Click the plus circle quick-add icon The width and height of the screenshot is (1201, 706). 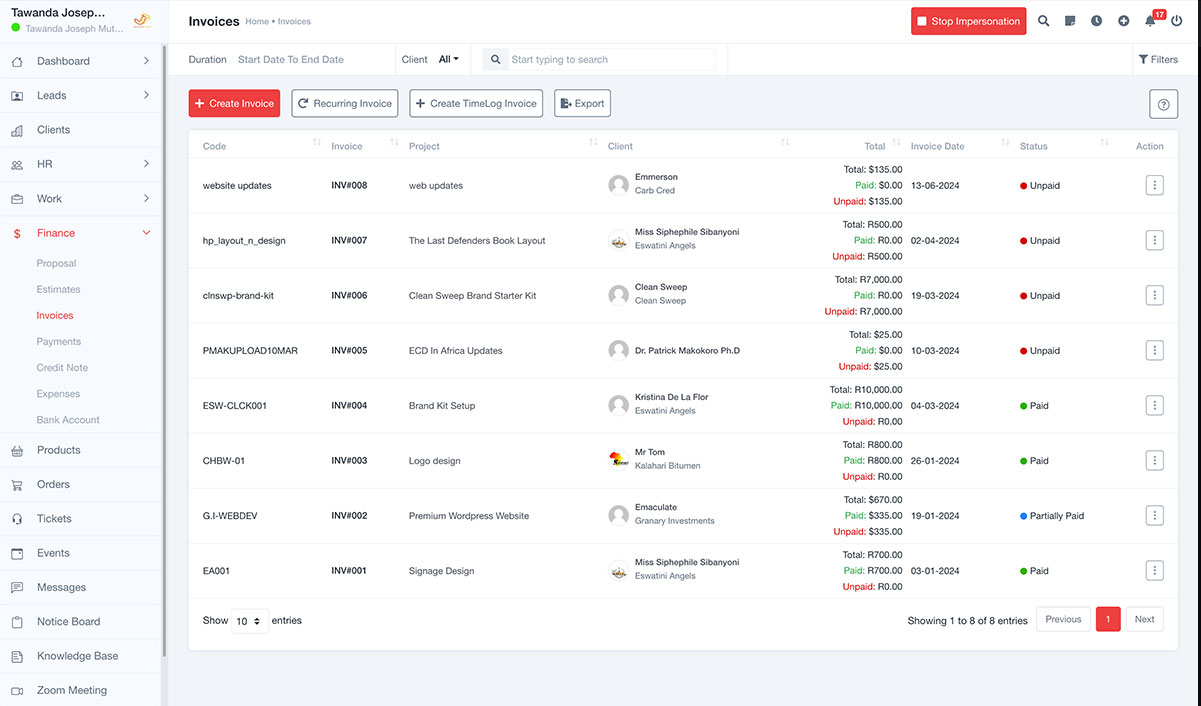tap(1124, 21)
